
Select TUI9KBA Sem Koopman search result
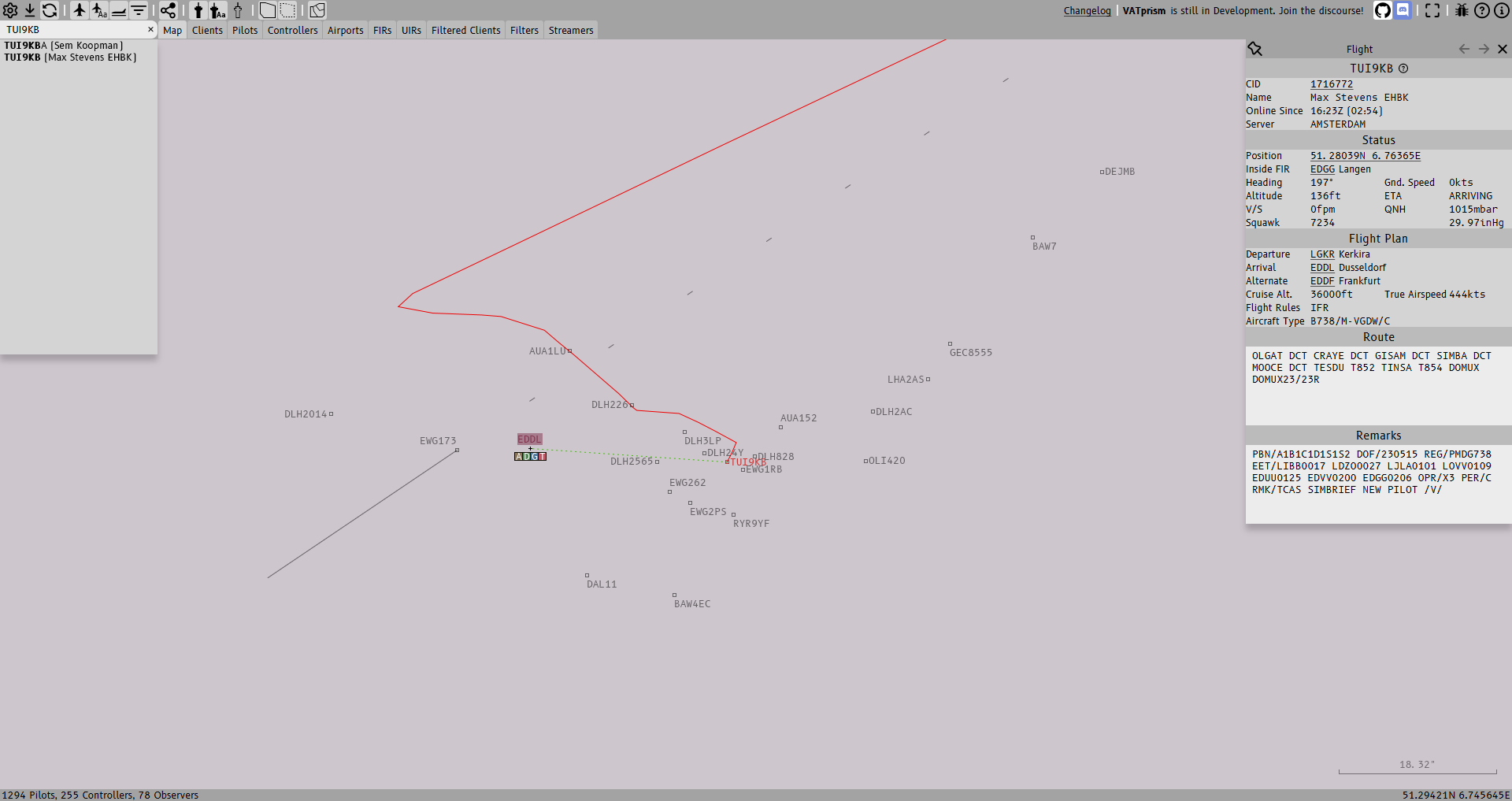[x=64, y=46]
